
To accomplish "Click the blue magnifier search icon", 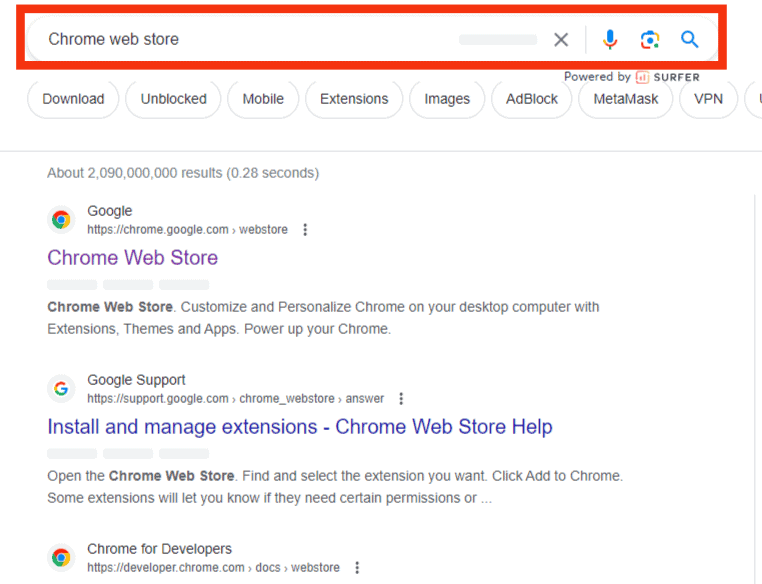I will (689, 40).
